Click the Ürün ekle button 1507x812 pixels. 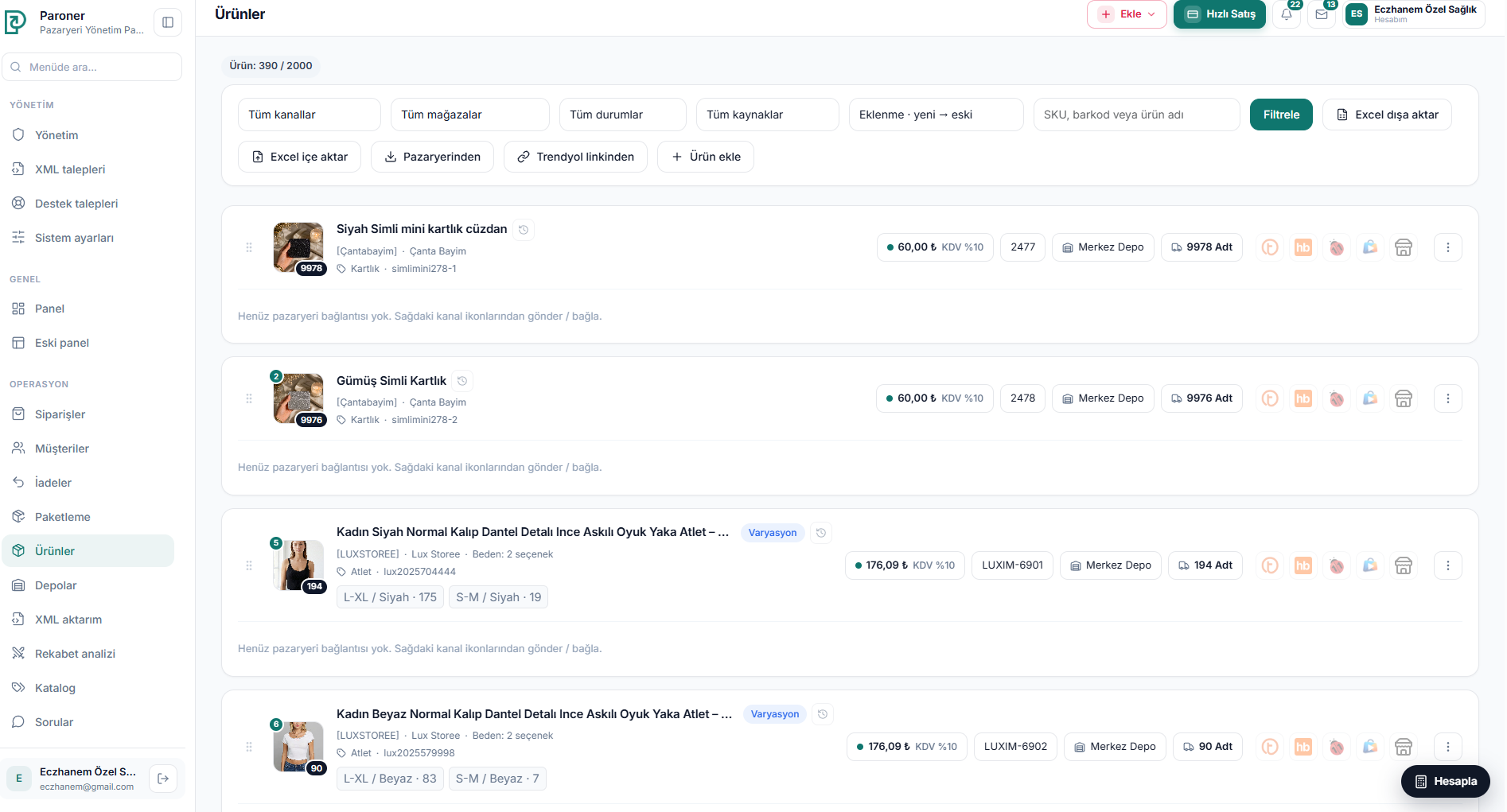706,157
